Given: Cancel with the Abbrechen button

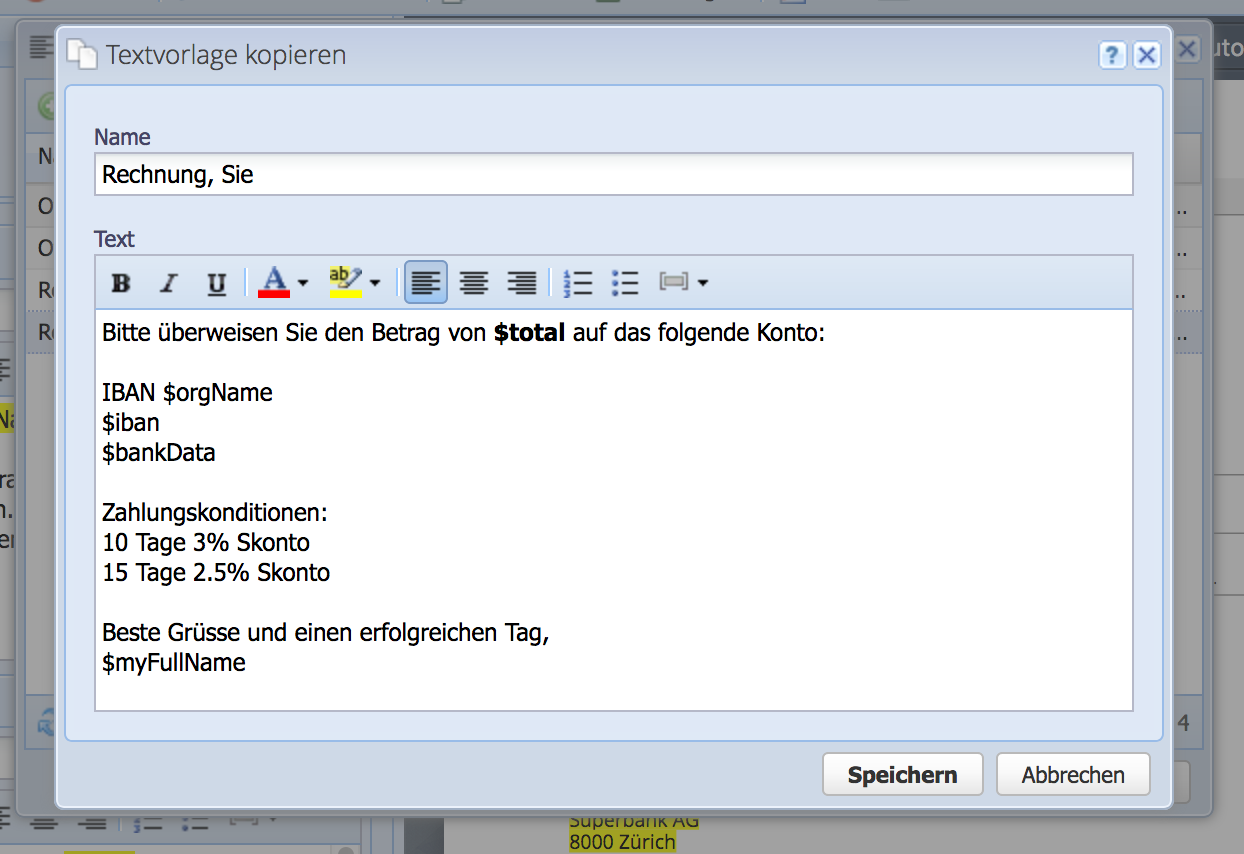Looking at the screenshot, I should point(1073,774).
